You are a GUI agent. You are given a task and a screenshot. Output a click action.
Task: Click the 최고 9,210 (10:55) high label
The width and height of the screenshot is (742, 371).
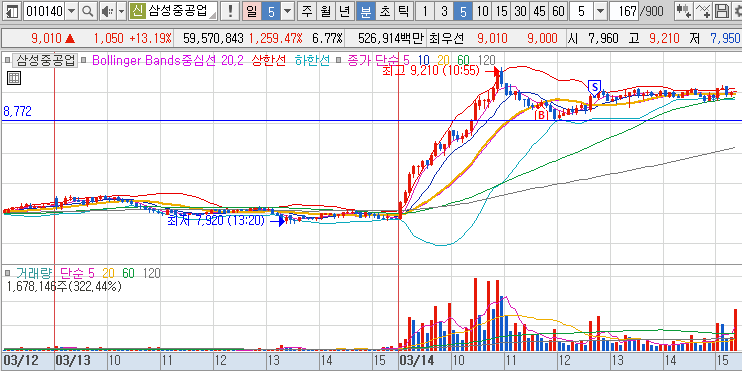[x=431, y=72]
